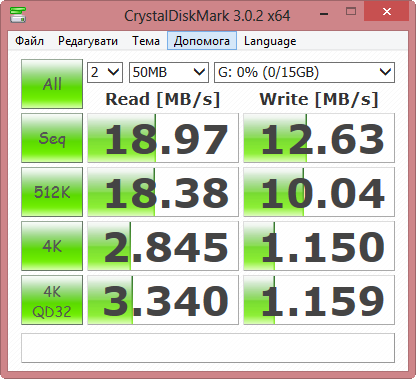416x379 pixels.
Task: Open the Файл menu
Action: pos(29,41)
